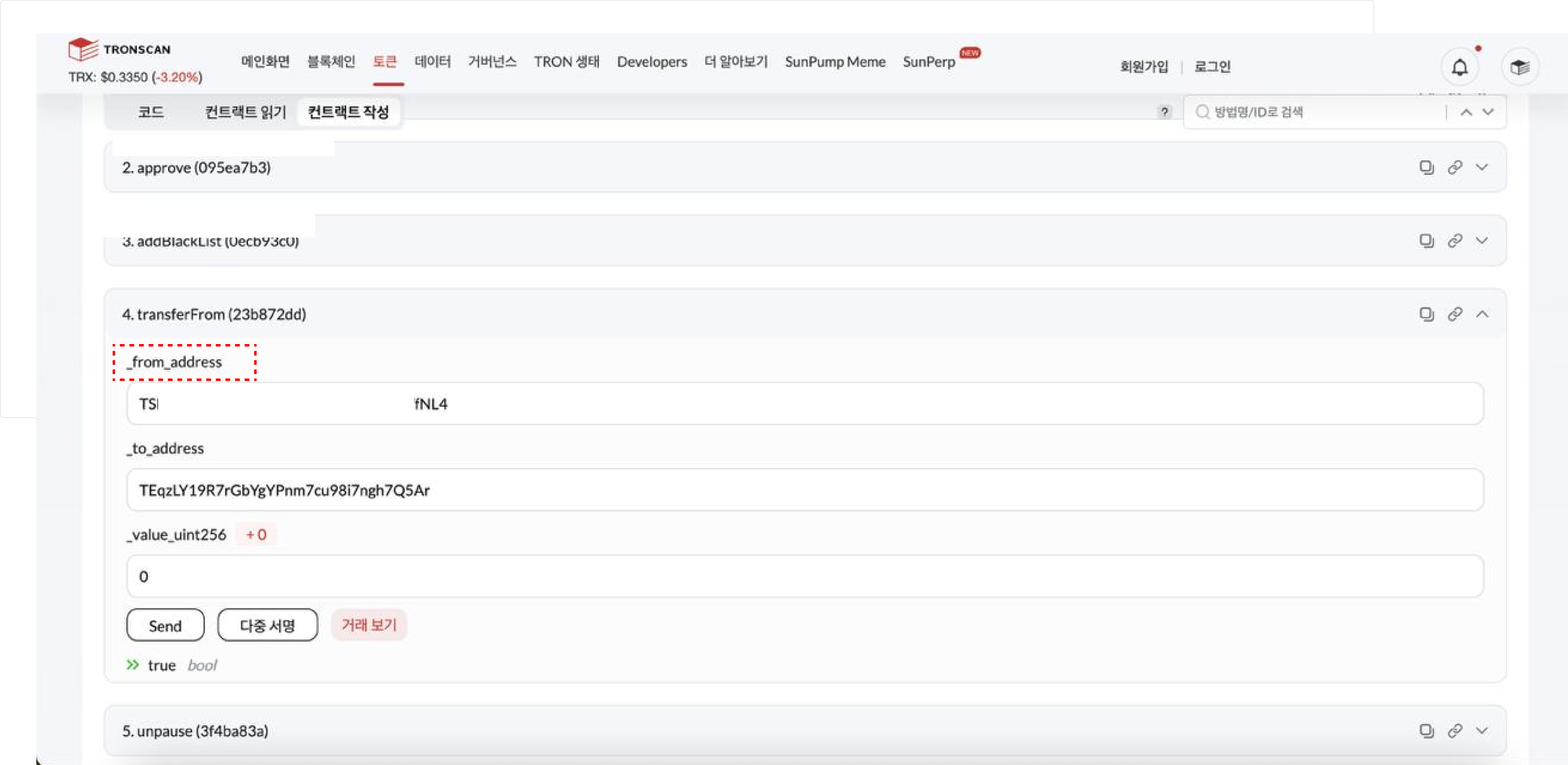The width and height of the screenshot is (1568, 765).
Task: Copy the transferFrom method link
Action: tap(1455, 314)
